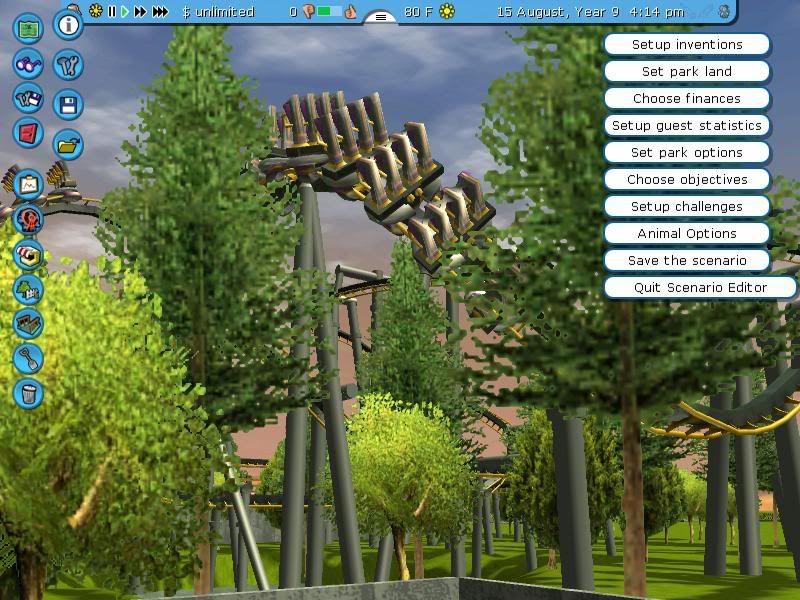The width and height of the screenshot is (800, 600).
Task: Open Setup challenges option
Action: pyautogui.click(x=687, y=207)
